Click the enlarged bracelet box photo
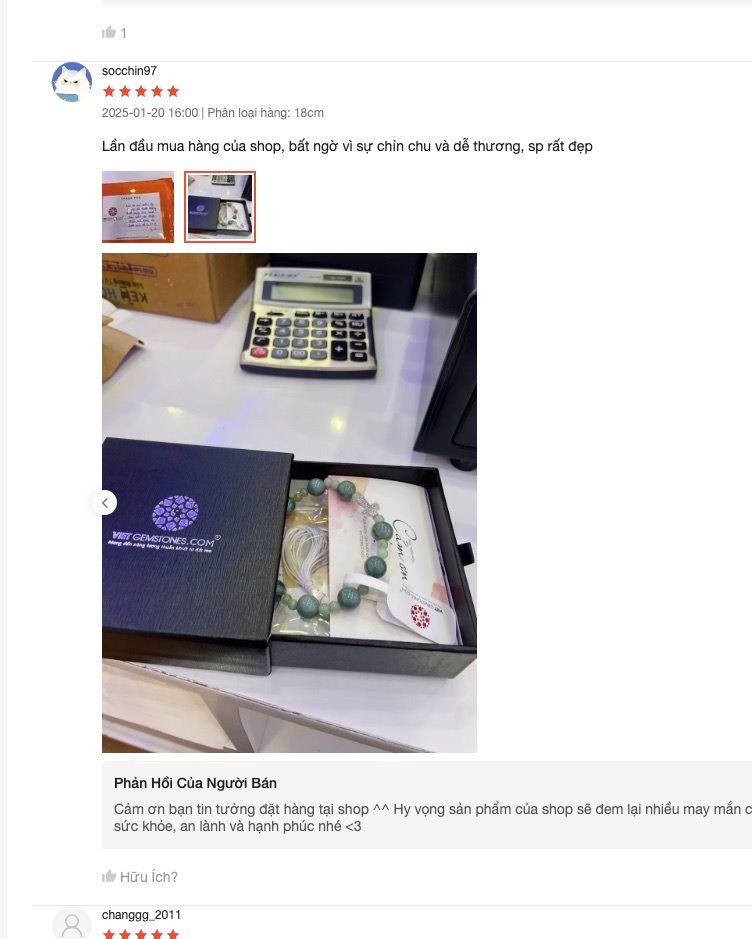The width and height of the screenshot is (752, 939). (289, 502)
